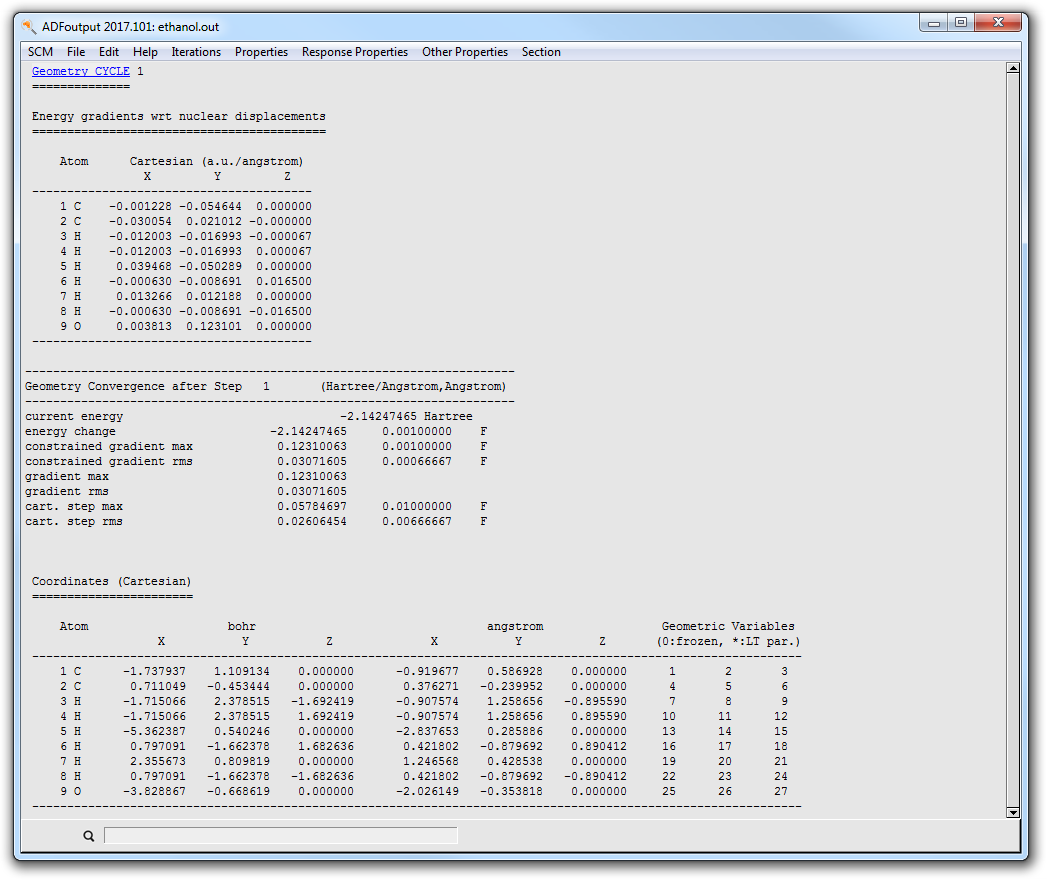The height and width of the screenshot is (880, 1047).
Task: Select geometric variable number 27
Action: click(781, 791)
